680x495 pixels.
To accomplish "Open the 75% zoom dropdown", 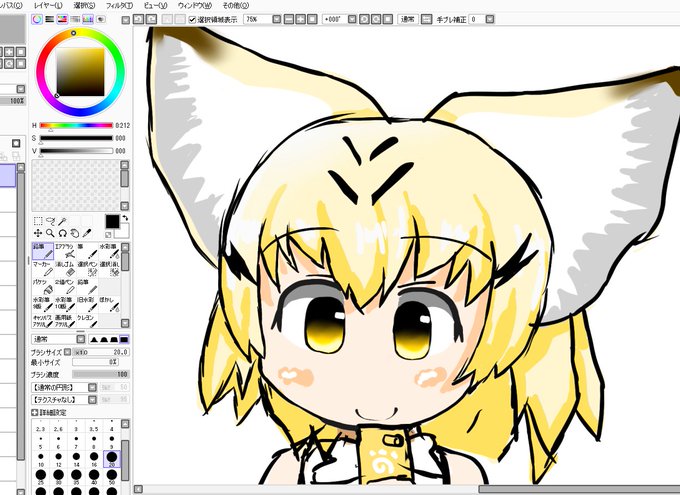I will tap(277, 20).
